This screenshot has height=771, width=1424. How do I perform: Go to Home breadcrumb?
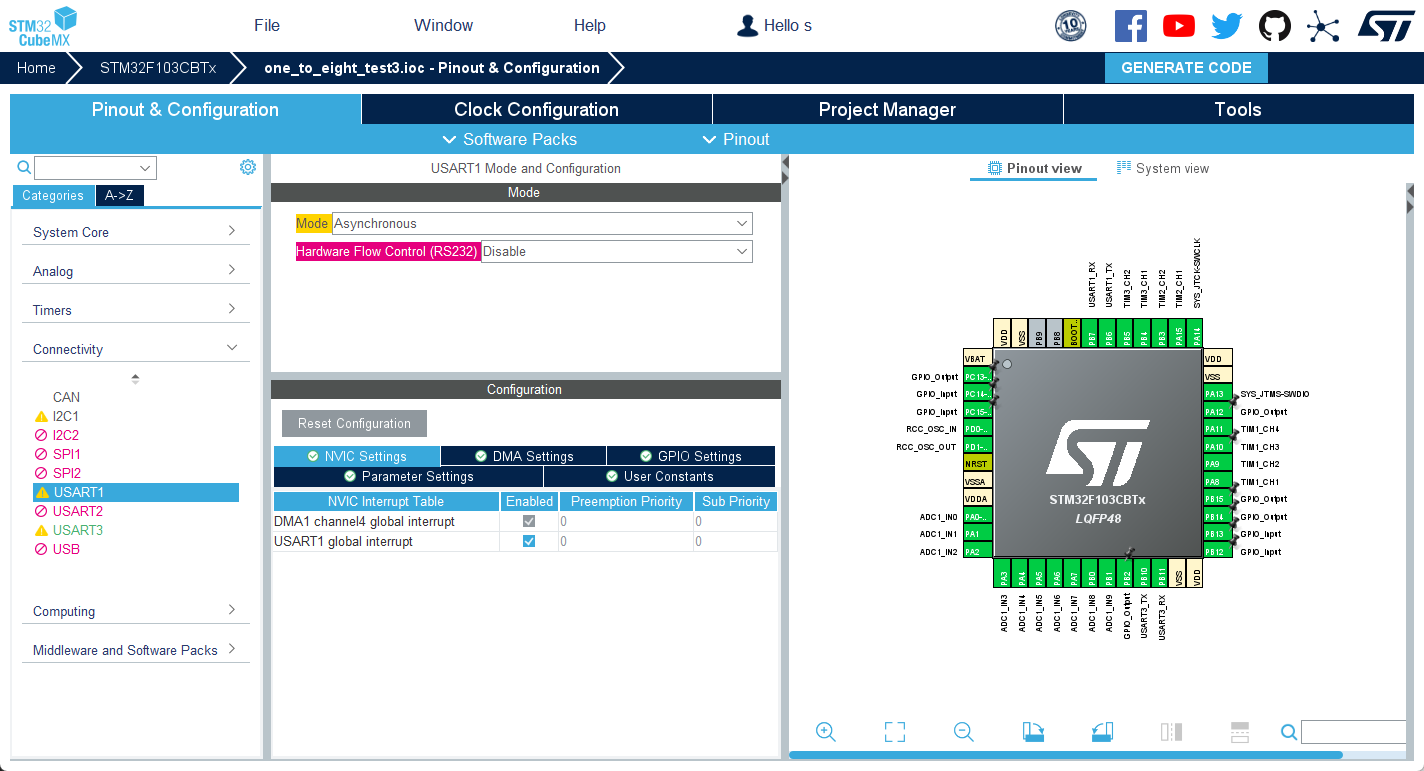[x=36, y=68]
